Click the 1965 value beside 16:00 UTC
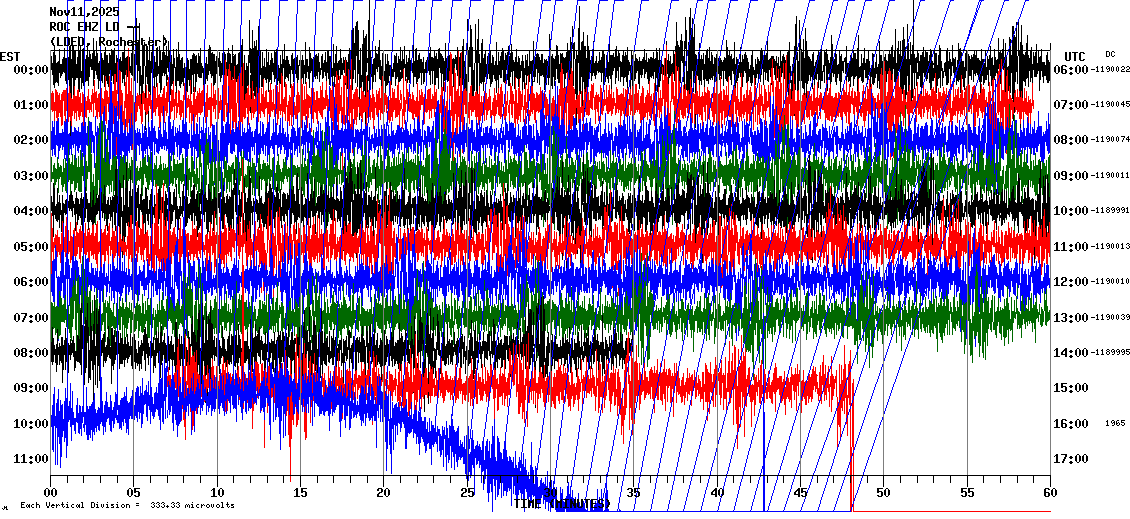 pyautogui.click(x=1115, y=423)
